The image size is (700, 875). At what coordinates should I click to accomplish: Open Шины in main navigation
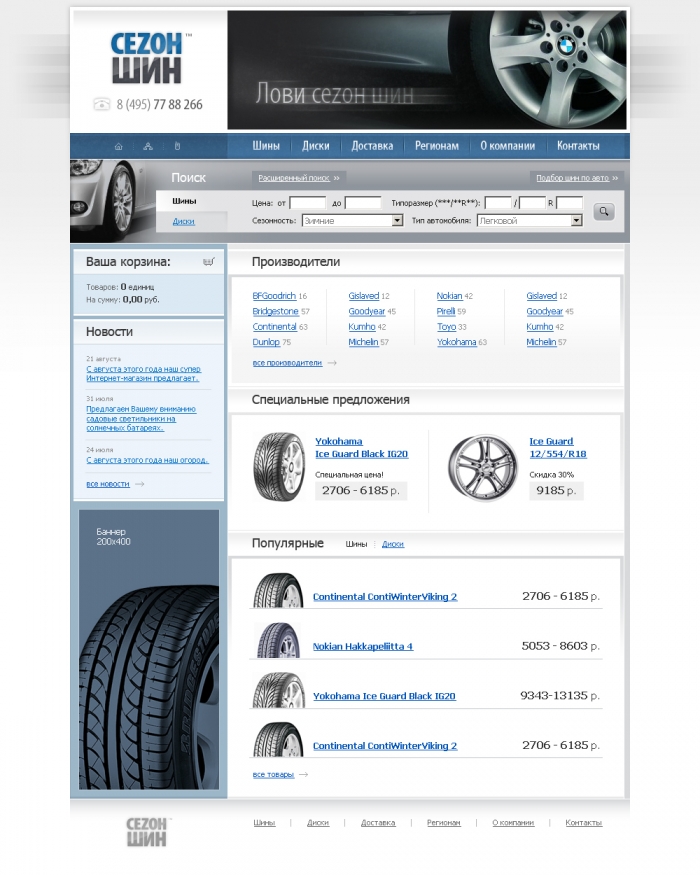click(266, 146)
